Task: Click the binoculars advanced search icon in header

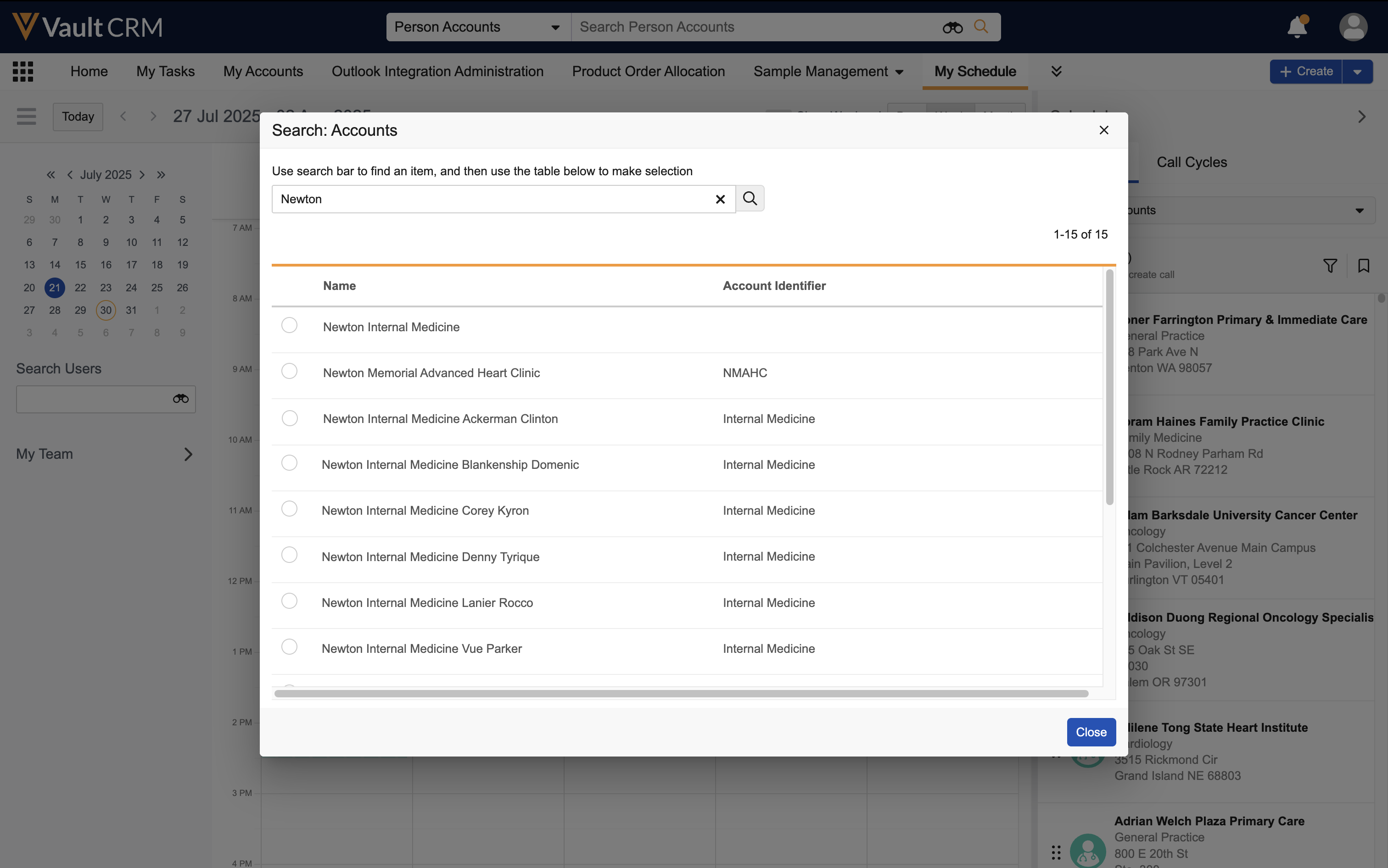Action: (x=952, y=27)
